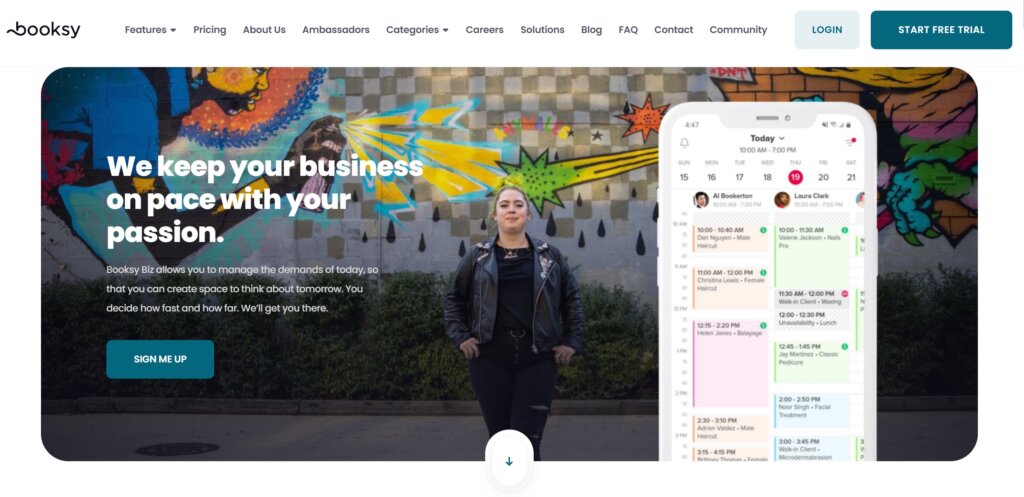Select Al Bookerton's avatar in calendar
Viewport: 1024px width, 497px height.
pyautogui.click(x=701, y=199)
